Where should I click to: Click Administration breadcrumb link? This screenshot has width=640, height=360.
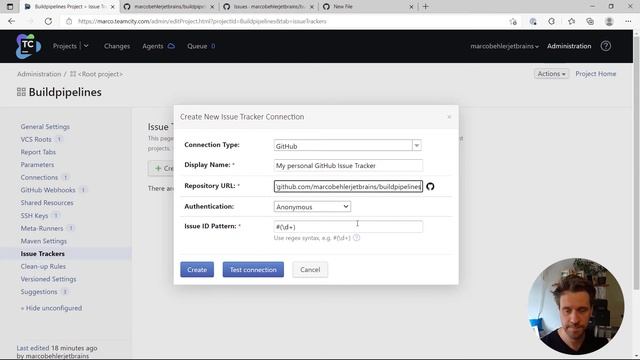coord(39,74)
